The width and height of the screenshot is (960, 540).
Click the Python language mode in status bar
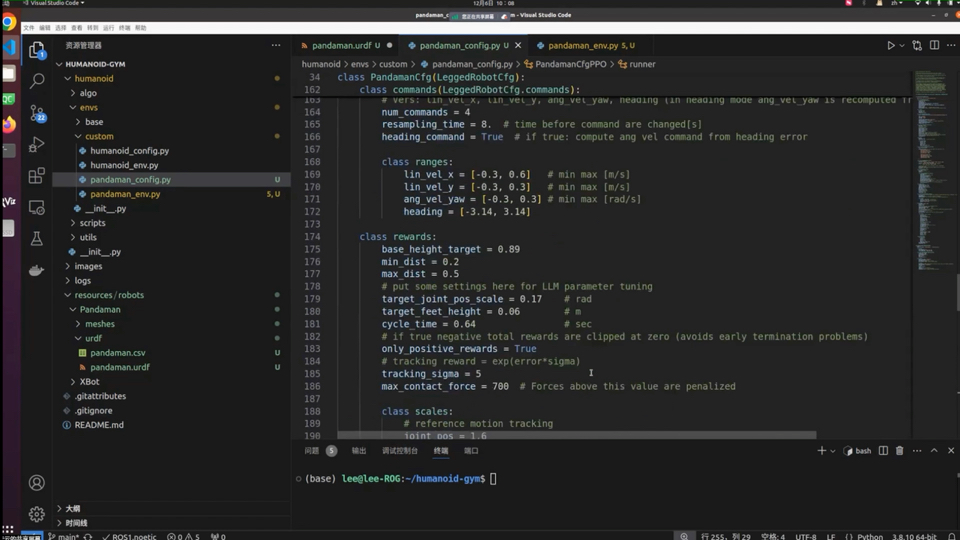click(x=869, y=537)
